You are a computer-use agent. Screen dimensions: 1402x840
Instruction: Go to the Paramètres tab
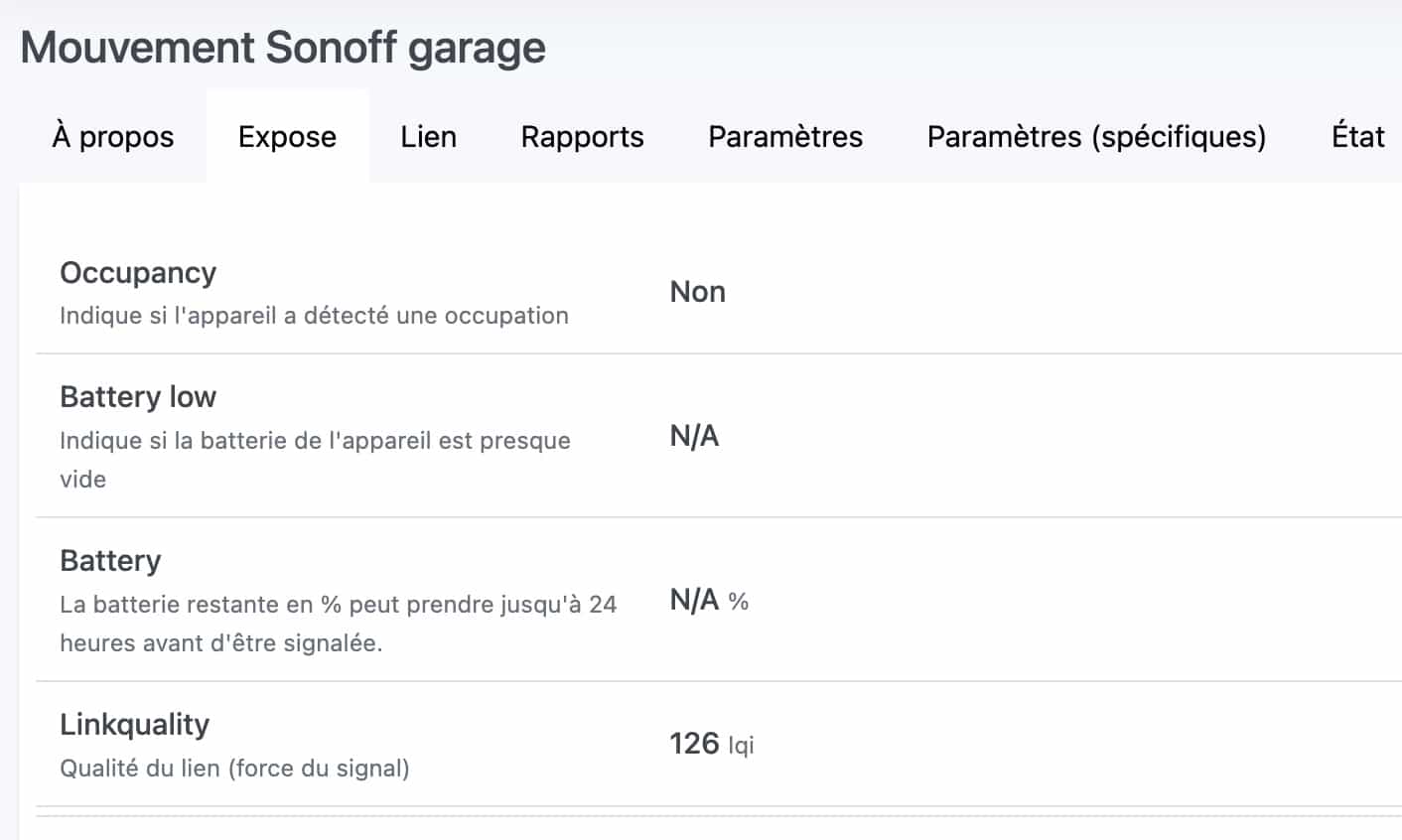point(785,137)
